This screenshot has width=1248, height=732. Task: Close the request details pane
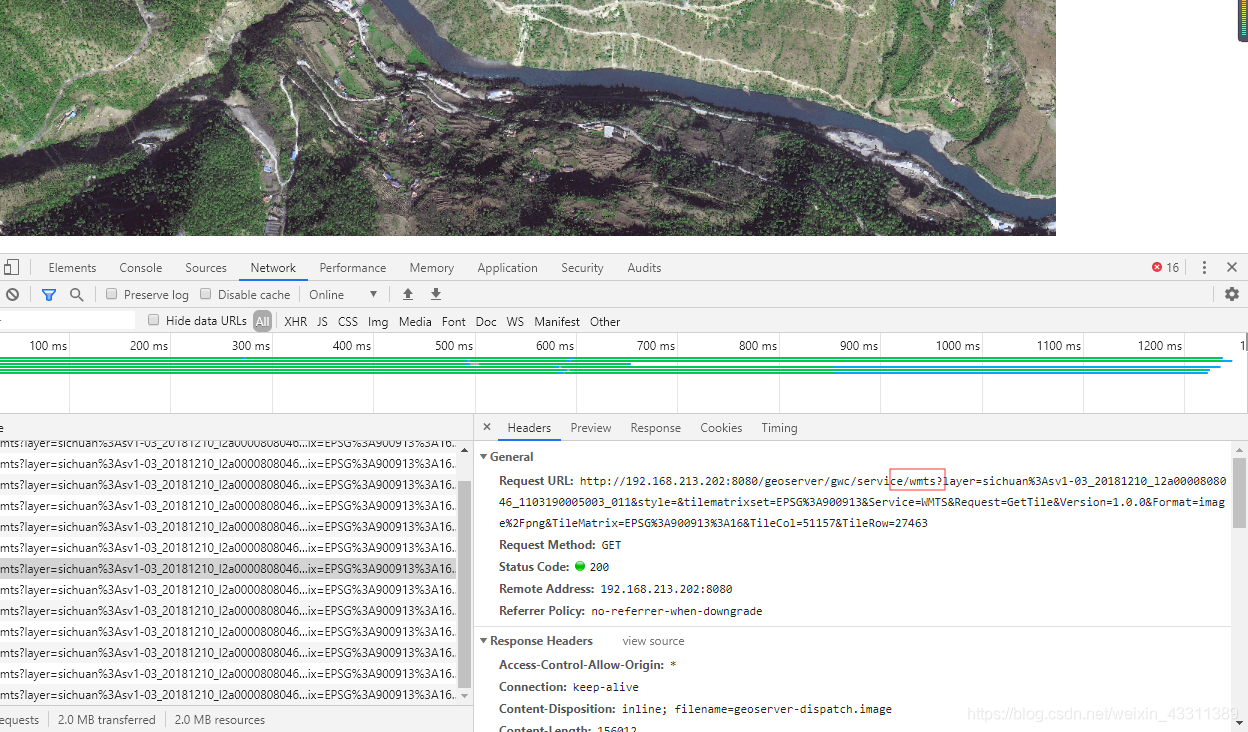click(x=487, y=427)
